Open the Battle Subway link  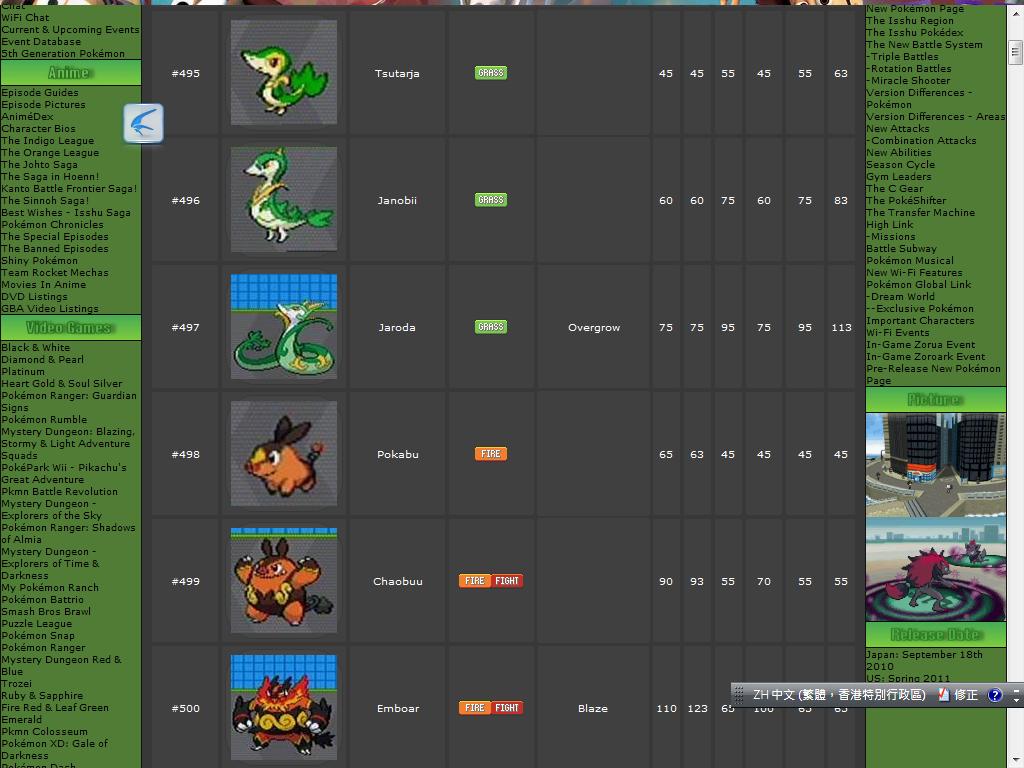click(x=901, y=249)
